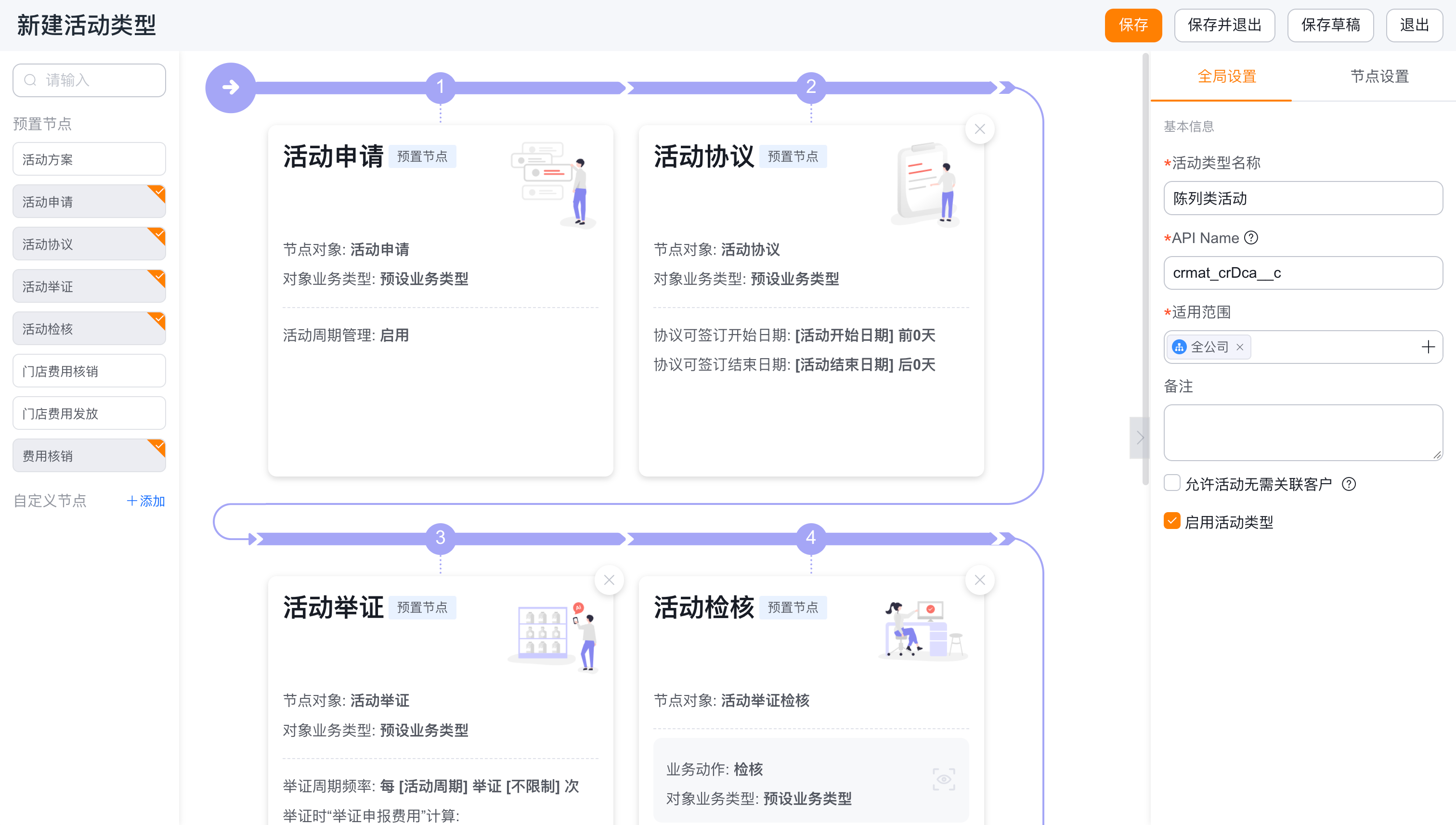Remove the 全公司 scope tag
1456x825 pixels.
click(x=1239, y=348)
